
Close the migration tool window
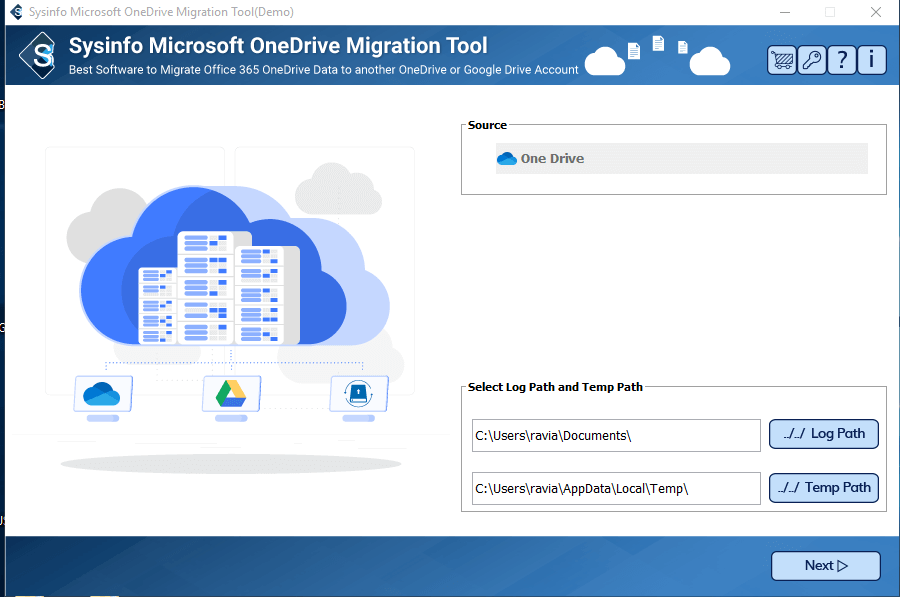[875, 12]
